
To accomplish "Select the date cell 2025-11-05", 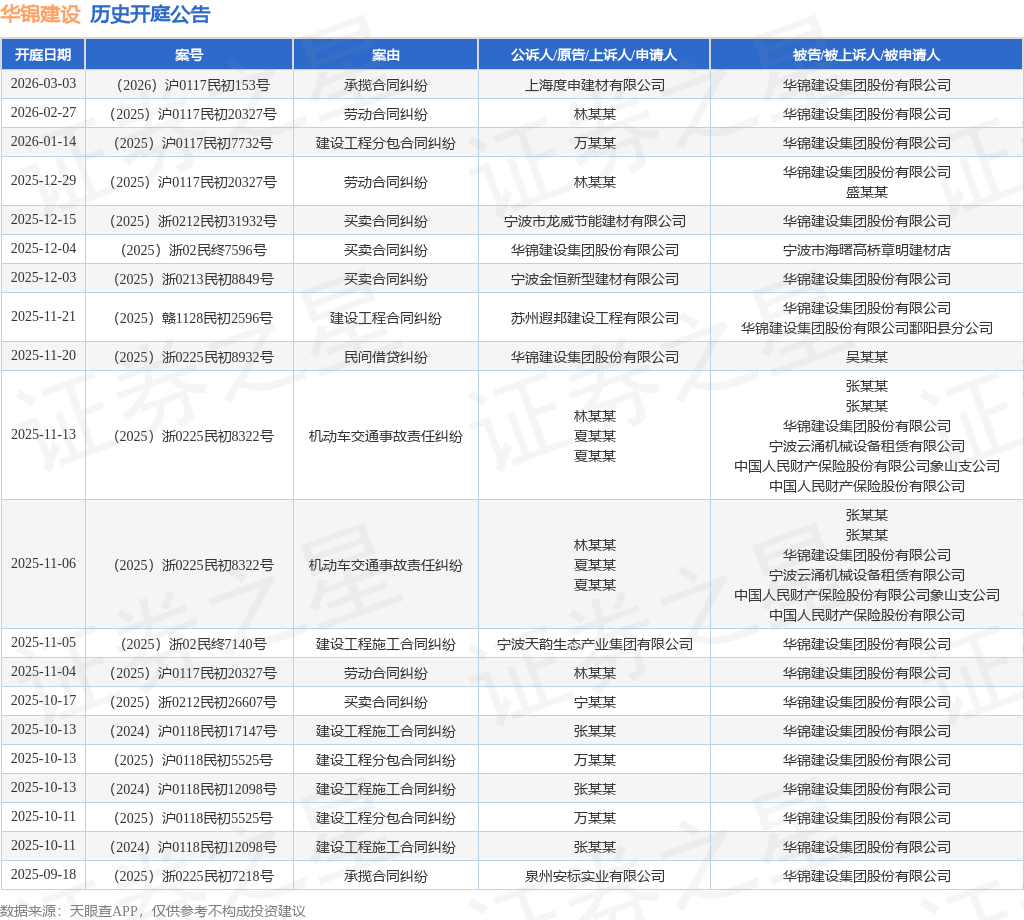I will click(x=43, y=642).
